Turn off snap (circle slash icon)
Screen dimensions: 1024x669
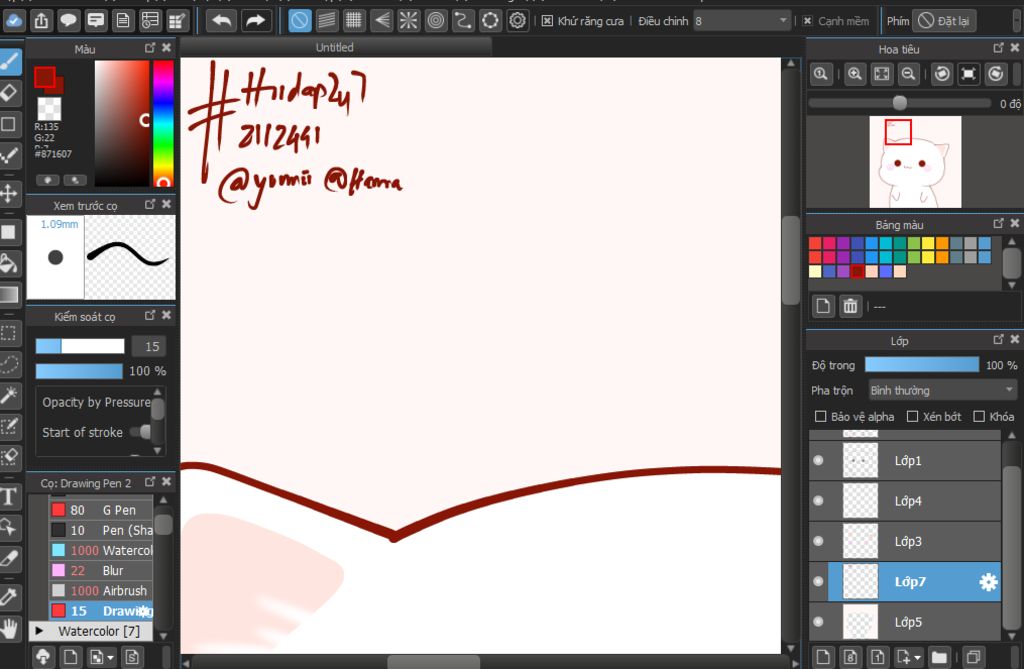[x=300, y=21]
